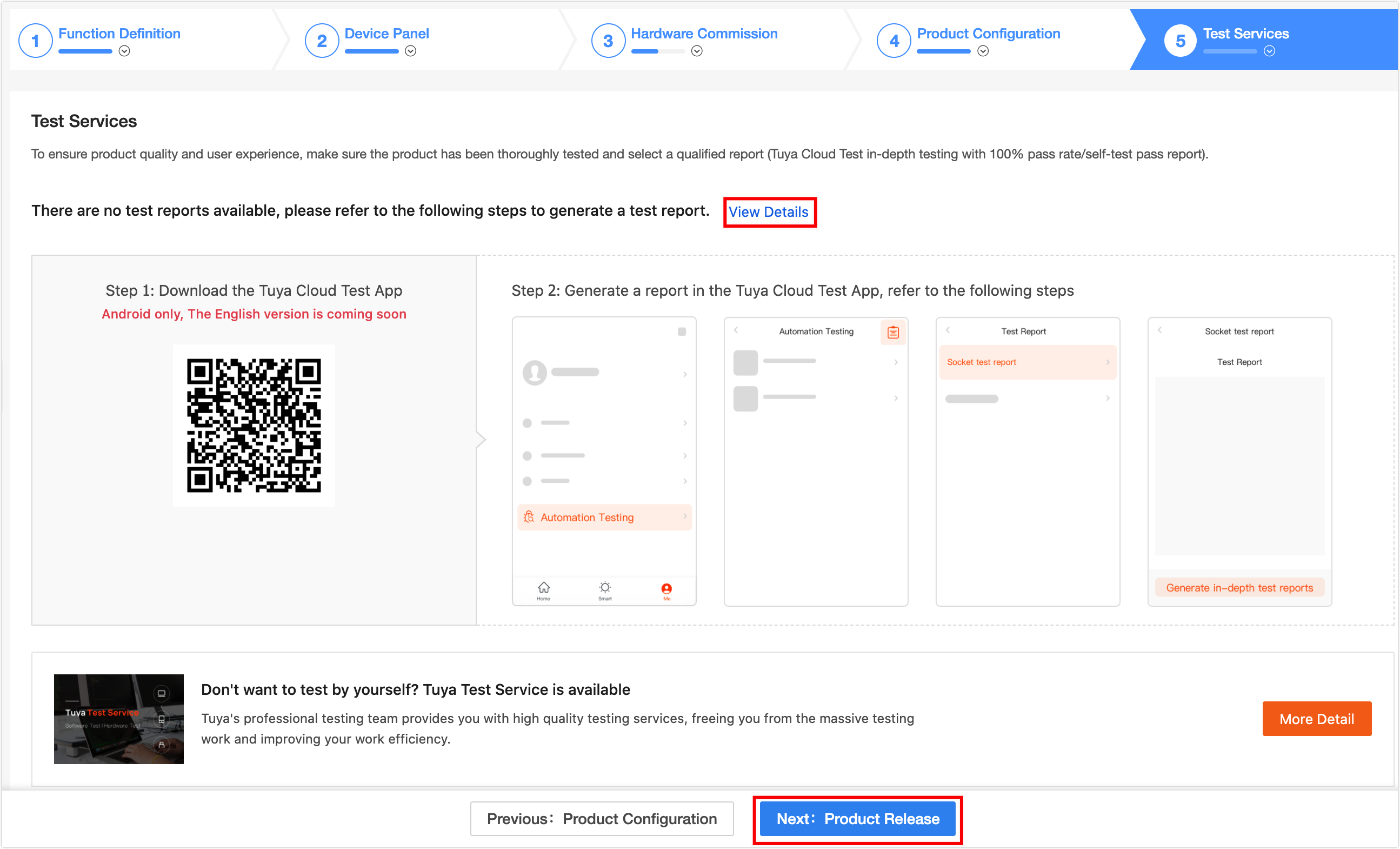Image resolution: width=1400 pixels, height=849 pixels.
Task: Go to Product Configuration step
Action: point(989,34)
